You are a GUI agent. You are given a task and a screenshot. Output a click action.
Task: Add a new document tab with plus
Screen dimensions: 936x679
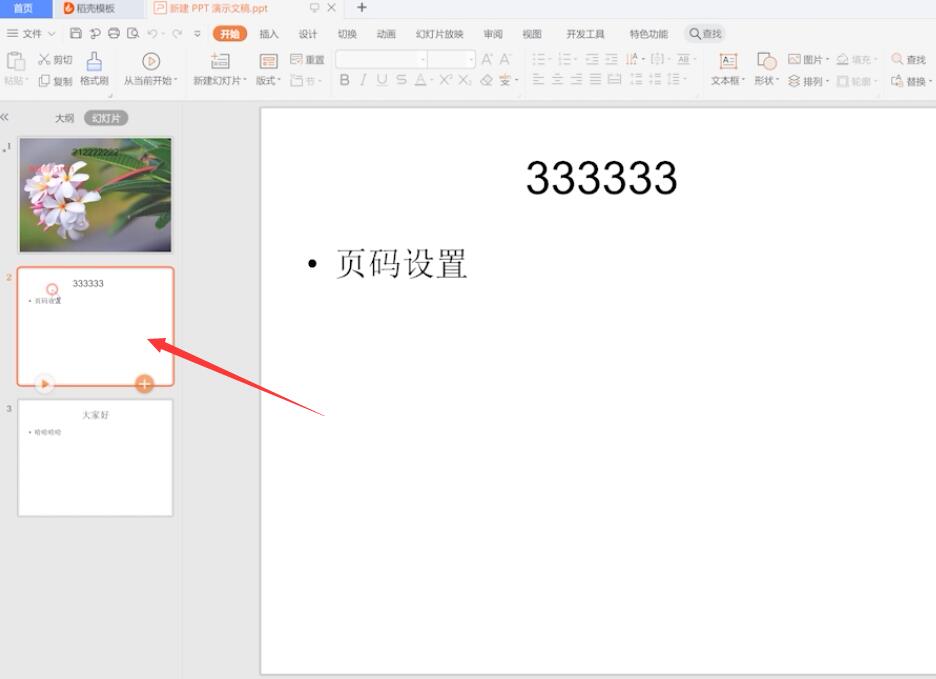pos(362,8)
